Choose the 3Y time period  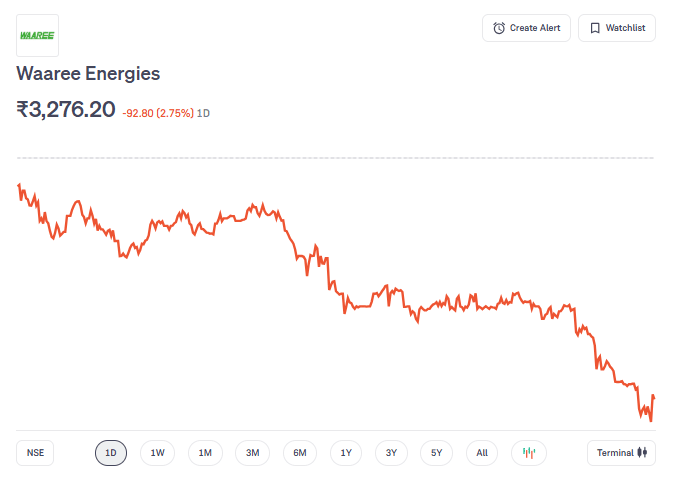coord(392,453)
